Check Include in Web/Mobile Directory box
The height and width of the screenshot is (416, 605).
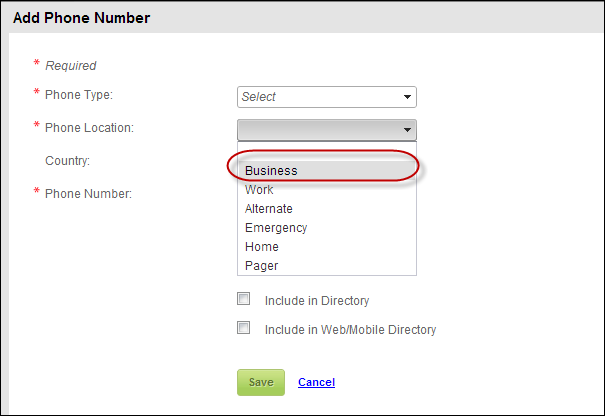click(x=243, y=328)
